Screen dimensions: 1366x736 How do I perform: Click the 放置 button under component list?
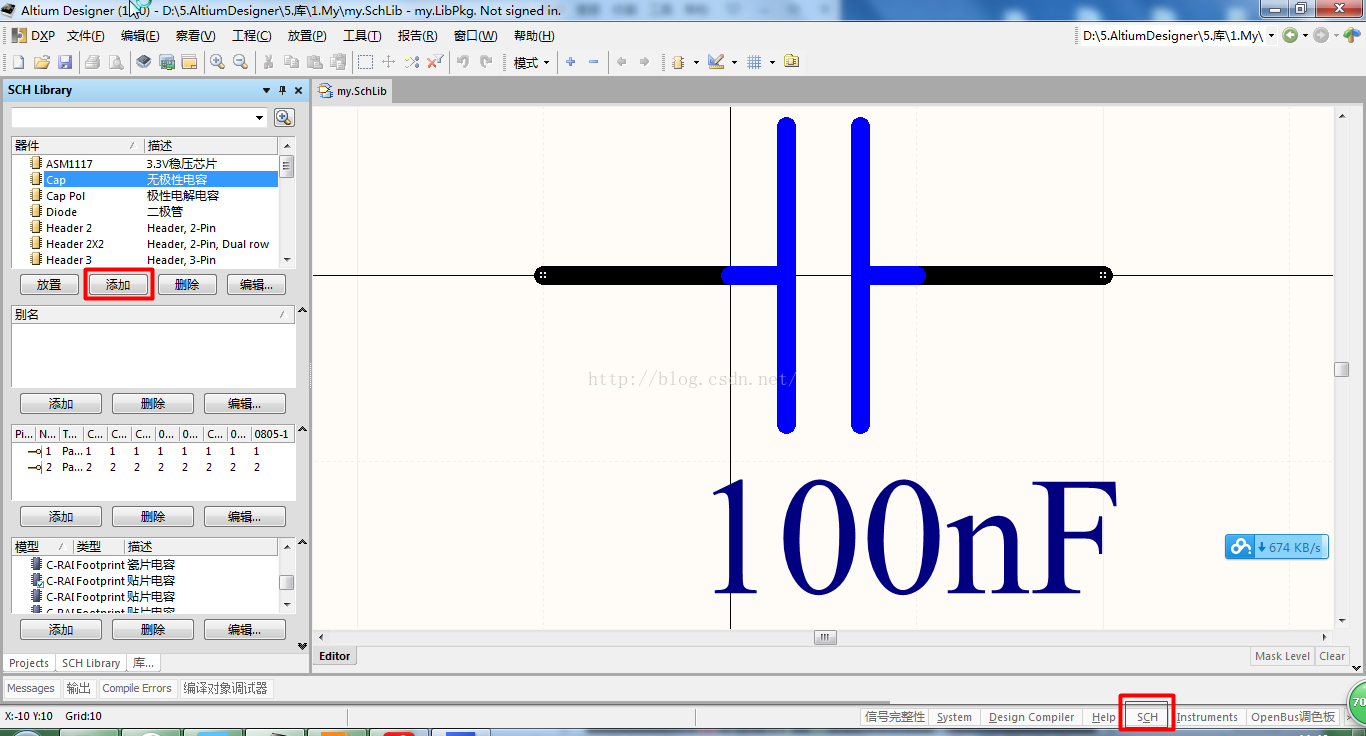click(49, 285)
